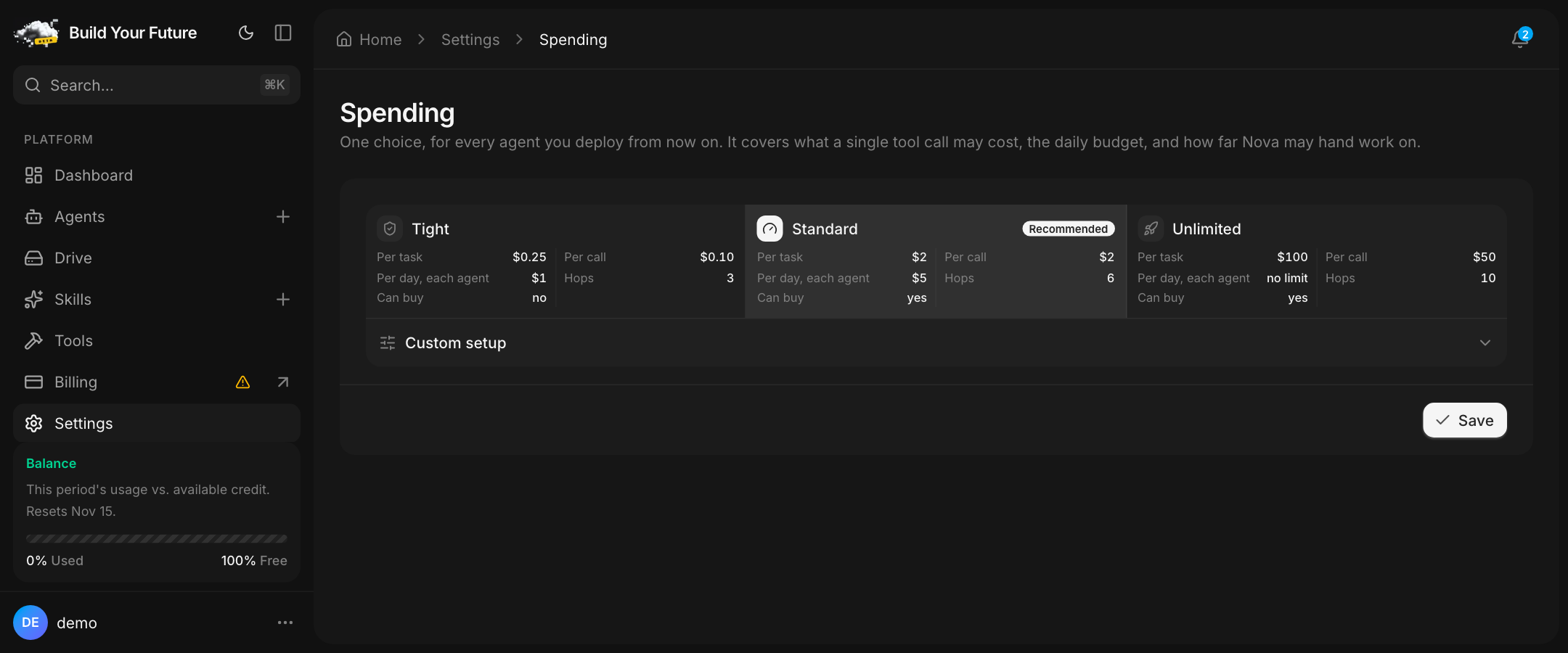This screenshot has width=1568, height=653.
Task: Select the Standard spending preset
Action: (936, 261)
